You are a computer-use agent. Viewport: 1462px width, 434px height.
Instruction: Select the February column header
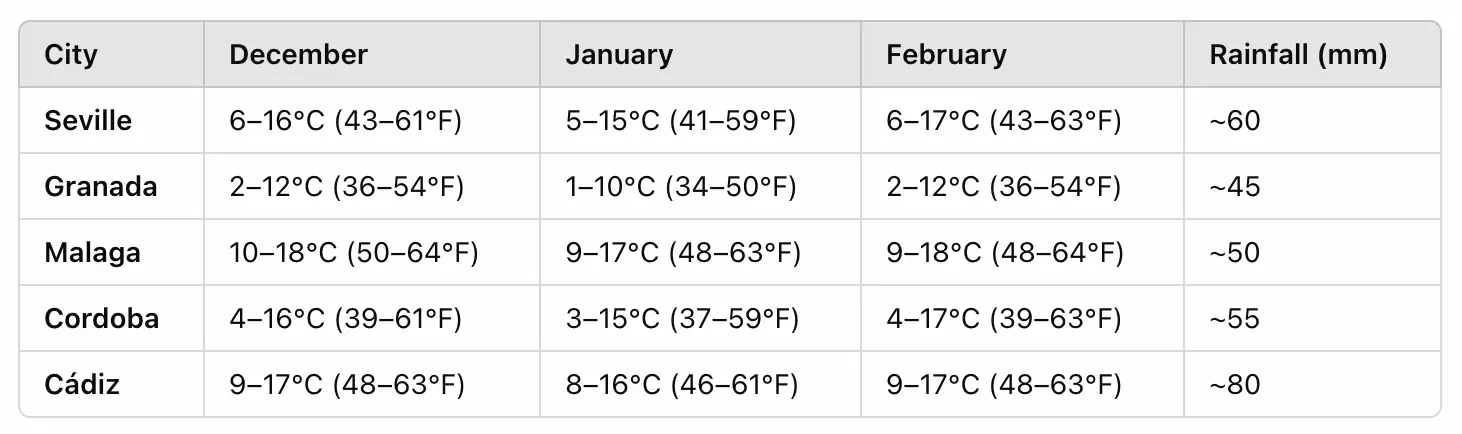(x=946, y=54)
